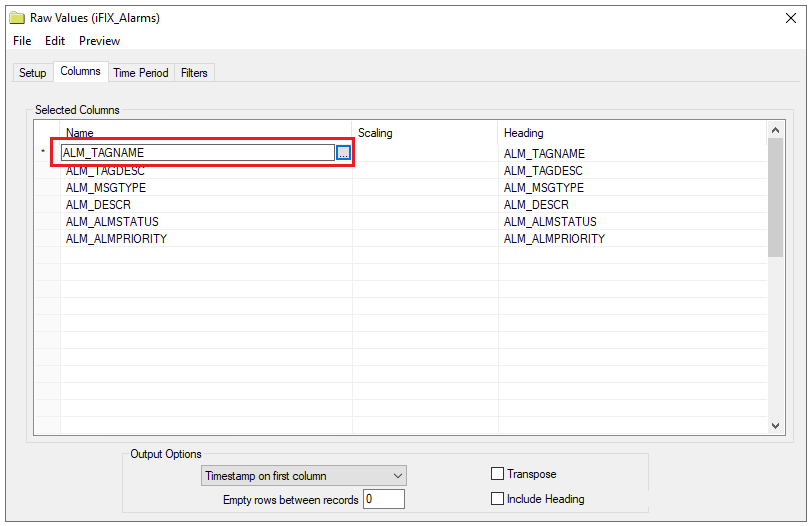Switch to the Setup tab

pyautogui.click(x=33, y=73)
